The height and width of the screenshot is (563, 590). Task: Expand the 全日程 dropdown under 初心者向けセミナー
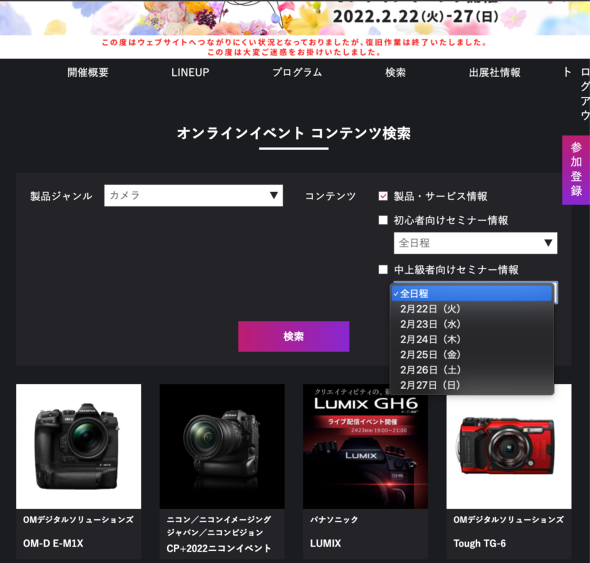coord(475,243)
